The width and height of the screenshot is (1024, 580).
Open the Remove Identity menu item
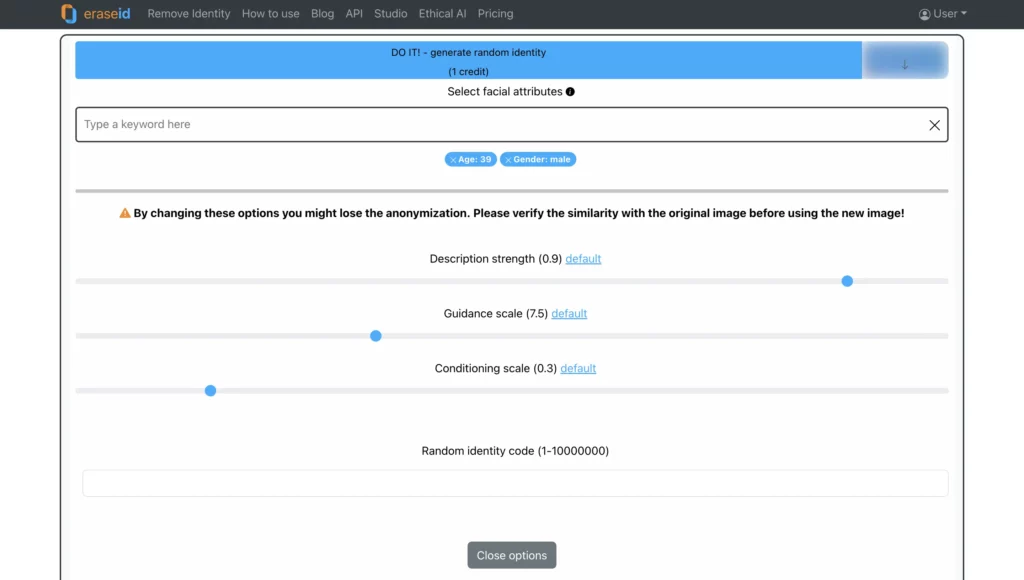pyautogui.click(x=188, y=14)
